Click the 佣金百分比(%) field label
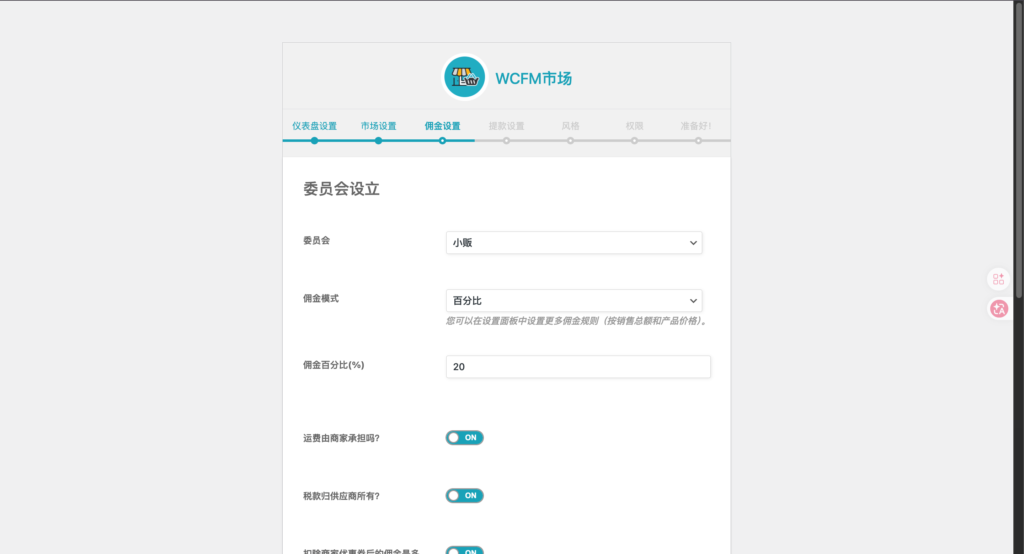Image resolution: width=1024 pixels, height=554 pixels. [x=333, y=365]
